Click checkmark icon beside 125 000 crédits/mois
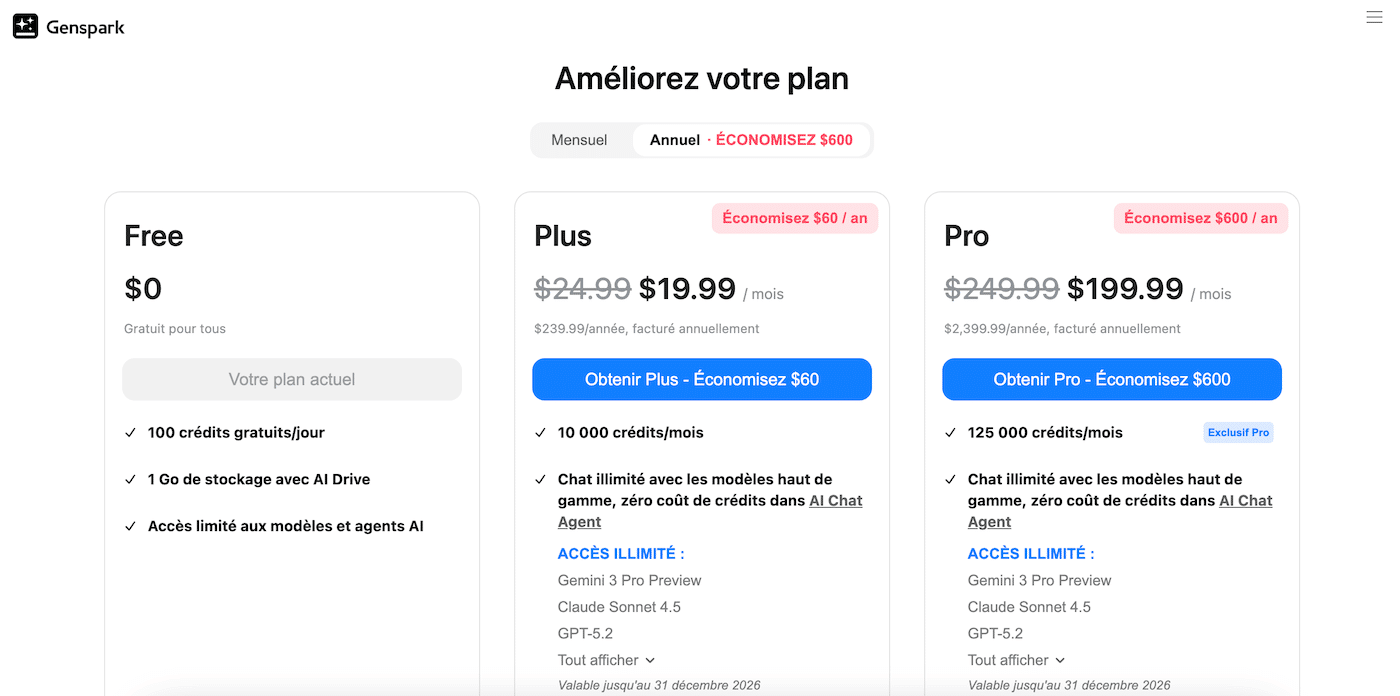Screen dimensions: 1400x696 950,433
